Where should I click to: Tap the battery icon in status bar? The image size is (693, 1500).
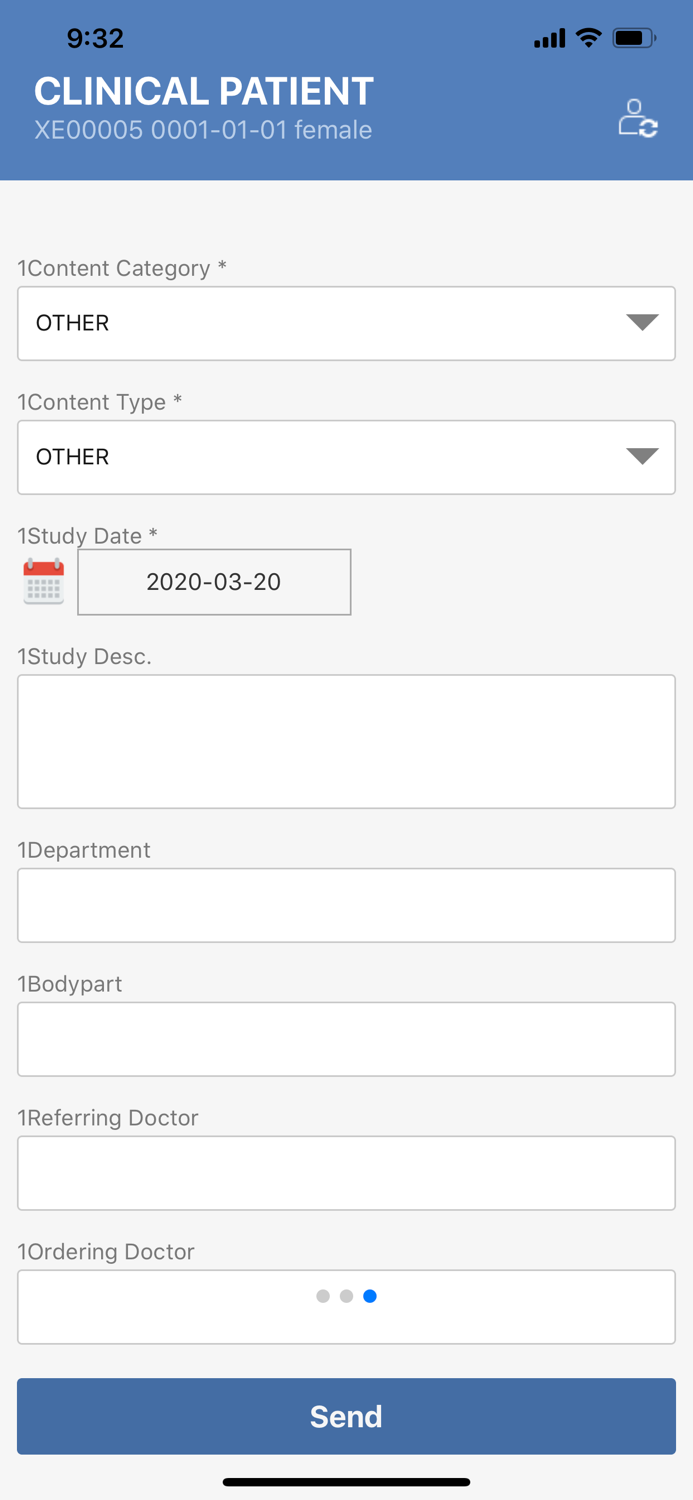click(634, 38)
